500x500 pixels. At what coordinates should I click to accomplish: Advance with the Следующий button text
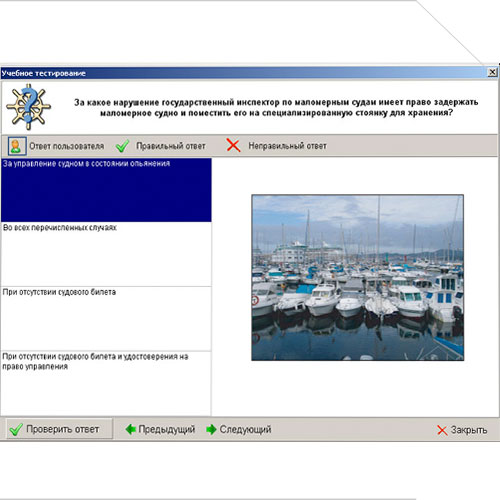coord(245,429)
